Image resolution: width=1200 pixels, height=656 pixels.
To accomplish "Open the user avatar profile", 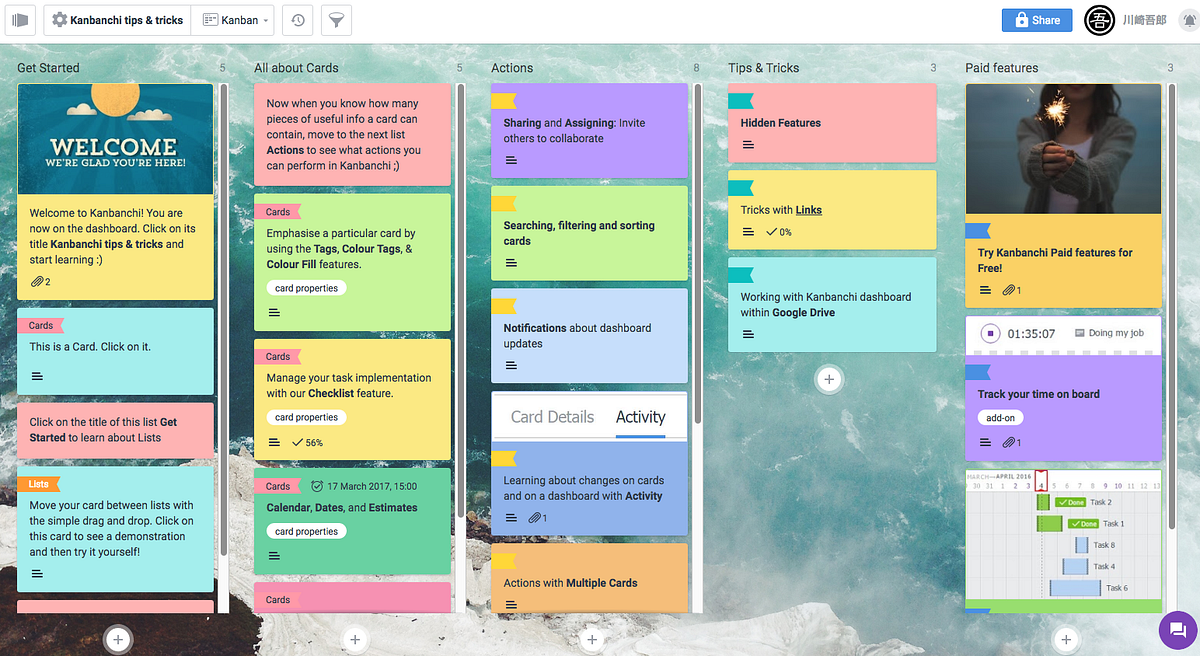I will click(1099, 20).
